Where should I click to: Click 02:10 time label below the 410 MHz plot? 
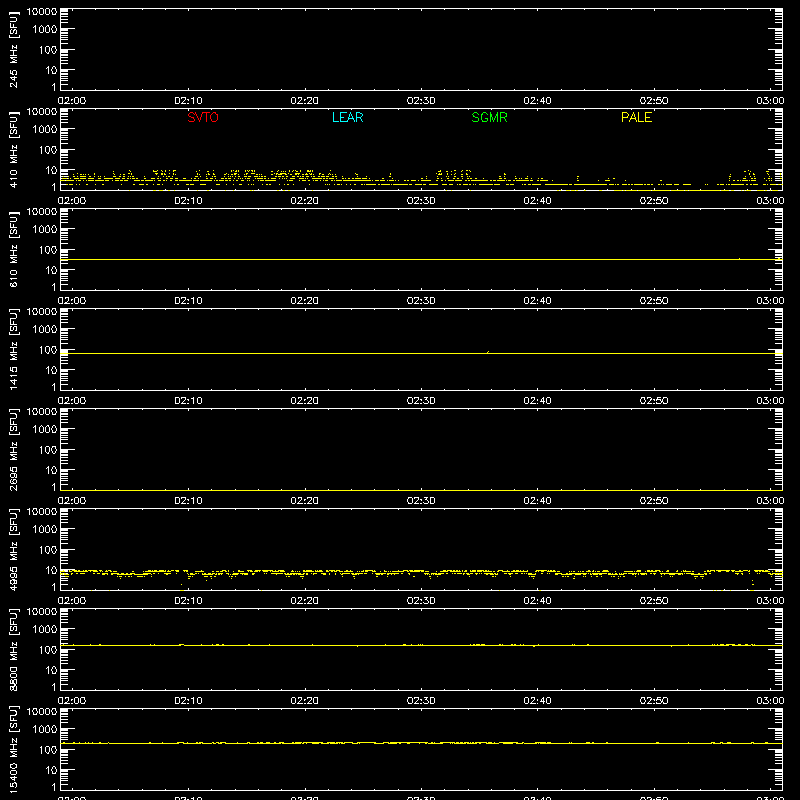tap(188, 201)
